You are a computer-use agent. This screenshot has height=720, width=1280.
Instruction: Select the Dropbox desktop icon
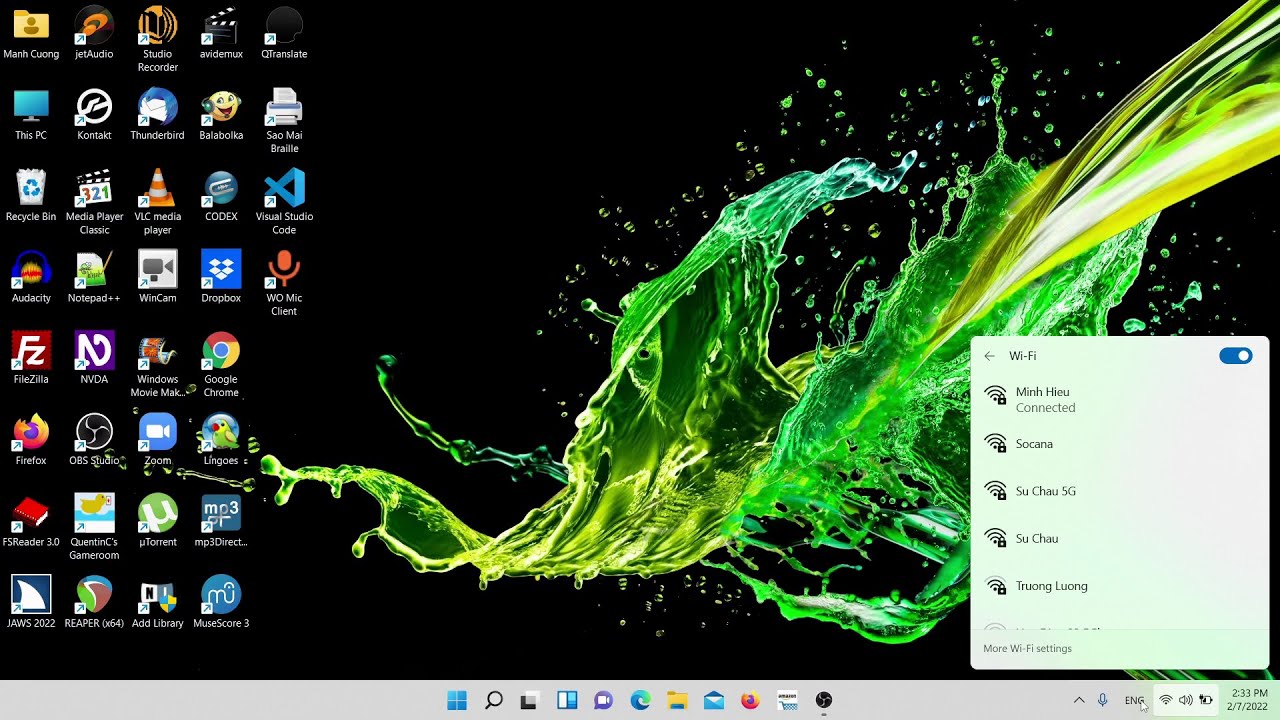[x=221, y=278]
